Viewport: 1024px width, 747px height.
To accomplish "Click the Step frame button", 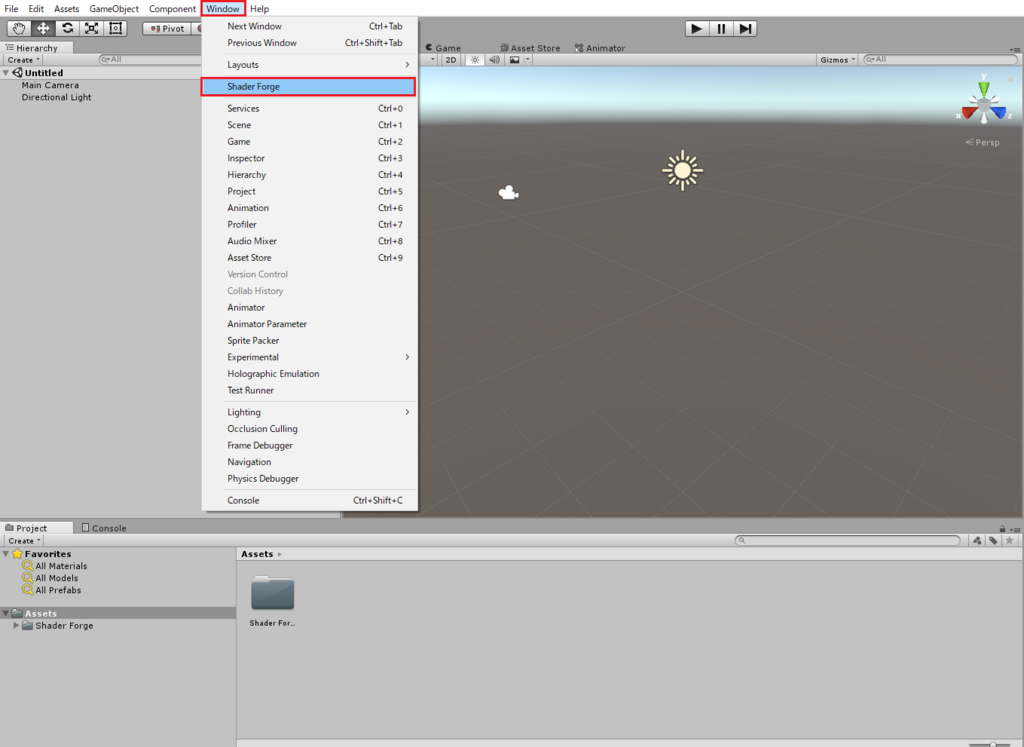I will pyautogui.click(x=745, y=29).
